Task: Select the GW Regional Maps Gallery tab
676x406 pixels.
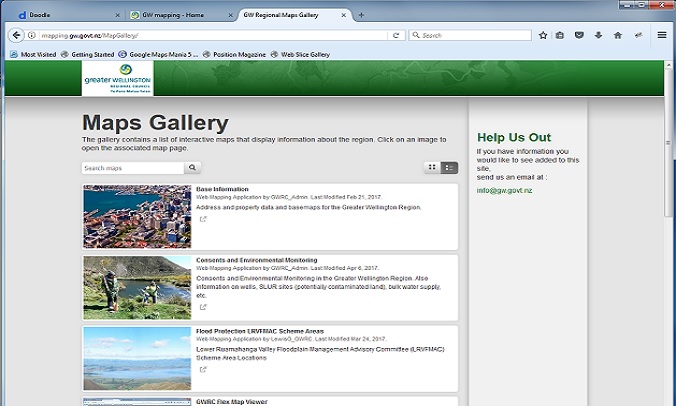Action: [293, 15]
